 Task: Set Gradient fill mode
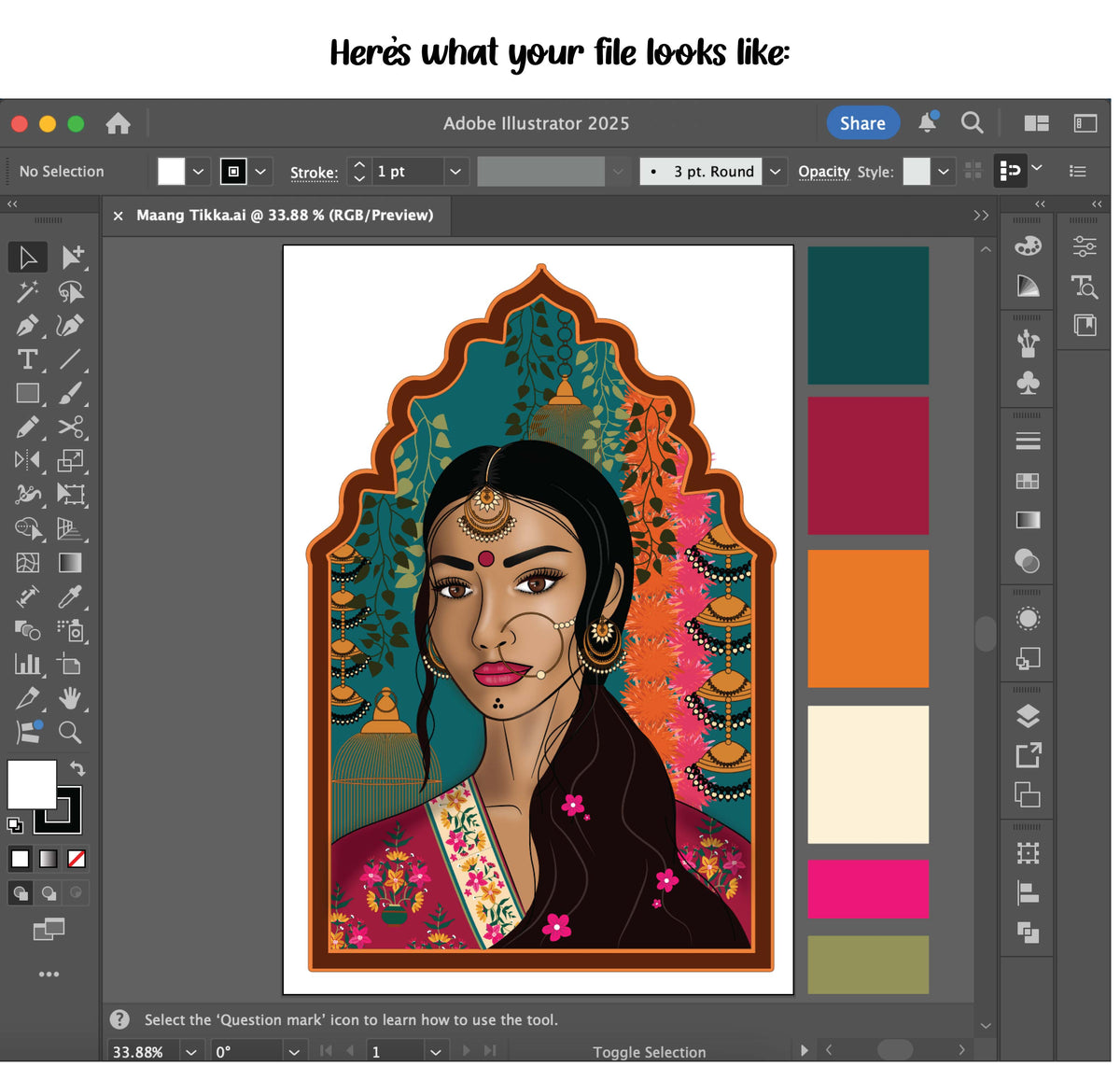click(49, 859)
